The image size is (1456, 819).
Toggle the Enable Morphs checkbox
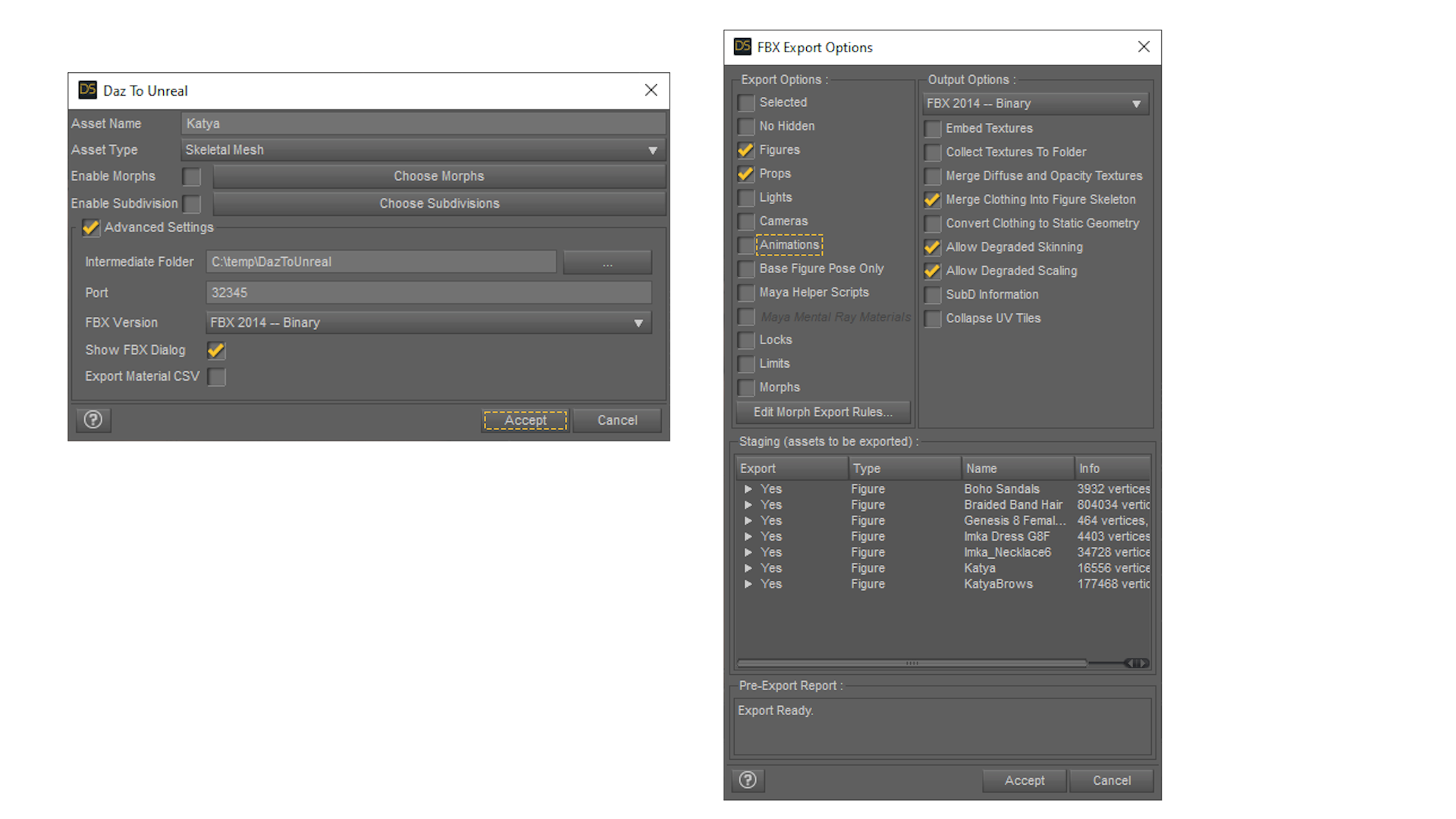pos(192,177)
